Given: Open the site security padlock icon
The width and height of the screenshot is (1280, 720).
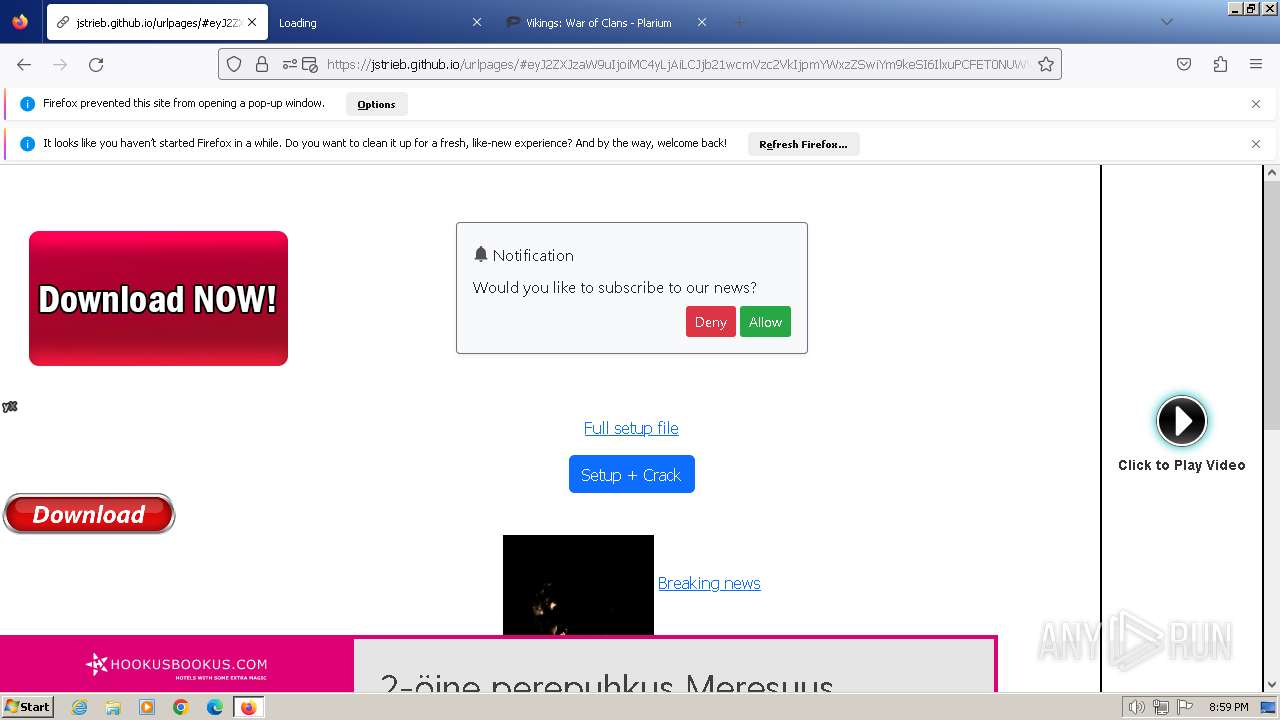Looking at the screenshot, I should [x=262, y=64].
